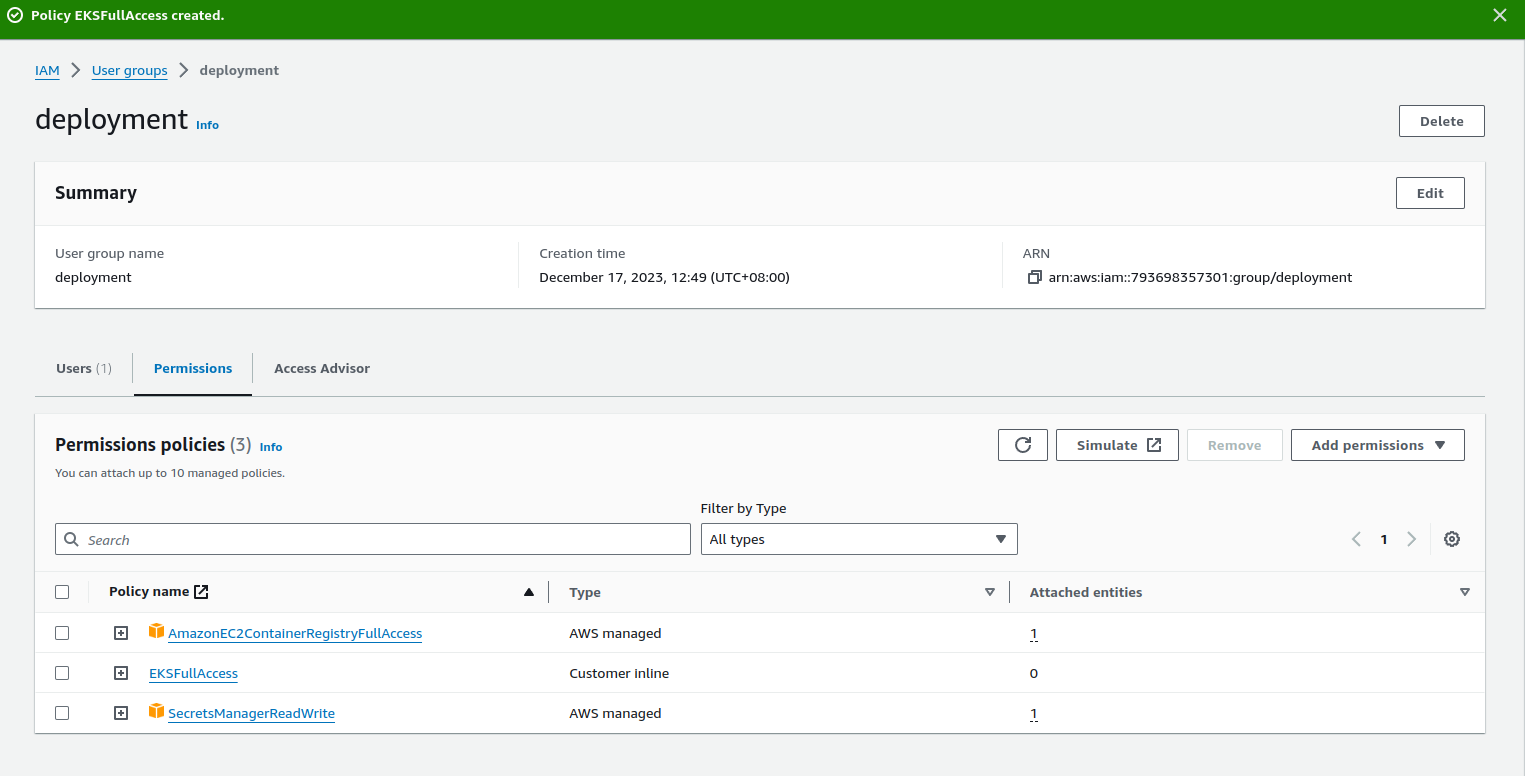Tick the EKSFullAccess policy checkbox
This screenshot has width=1525, height=776.
point(62,673)
